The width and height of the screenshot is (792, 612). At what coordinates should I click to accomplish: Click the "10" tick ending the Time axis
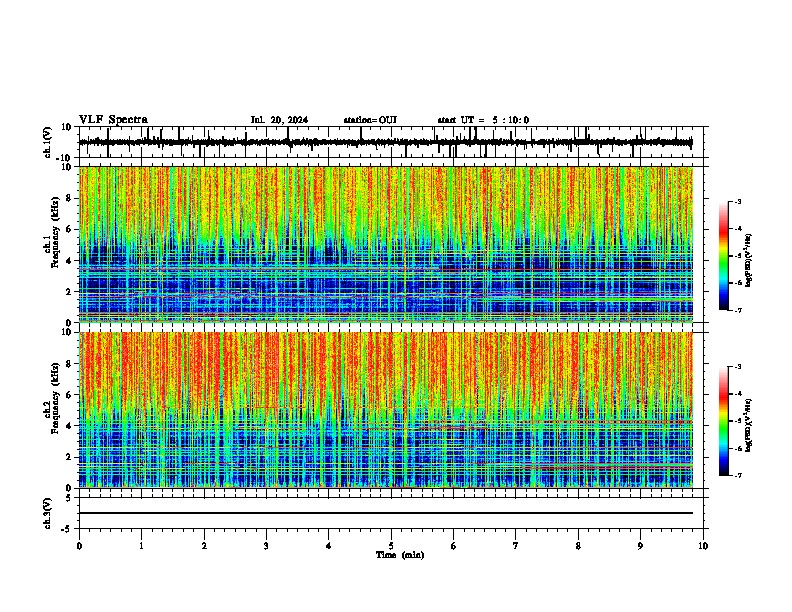(x=703, y=546)
